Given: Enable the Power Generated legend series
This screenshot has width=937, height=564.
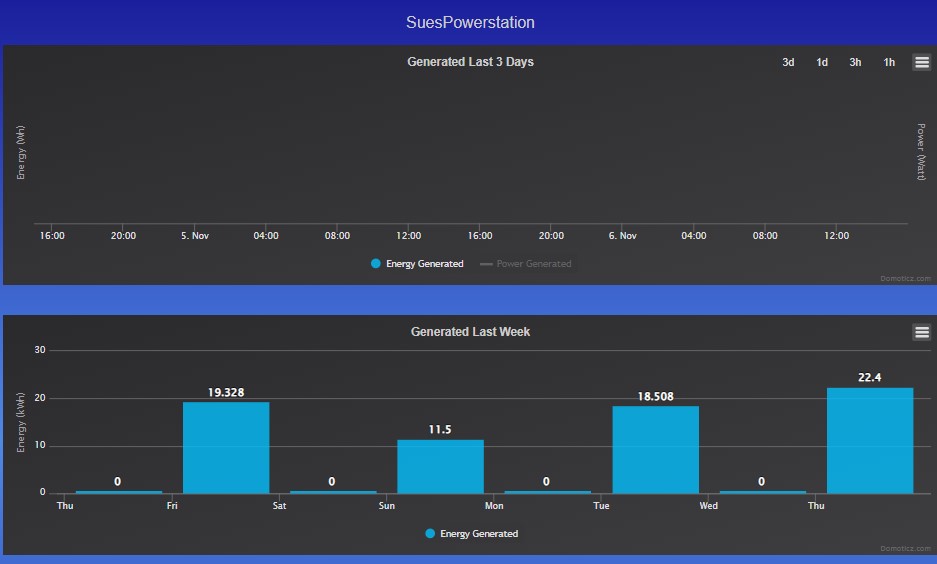Looking at the screenshot, I should pos(526,264).
